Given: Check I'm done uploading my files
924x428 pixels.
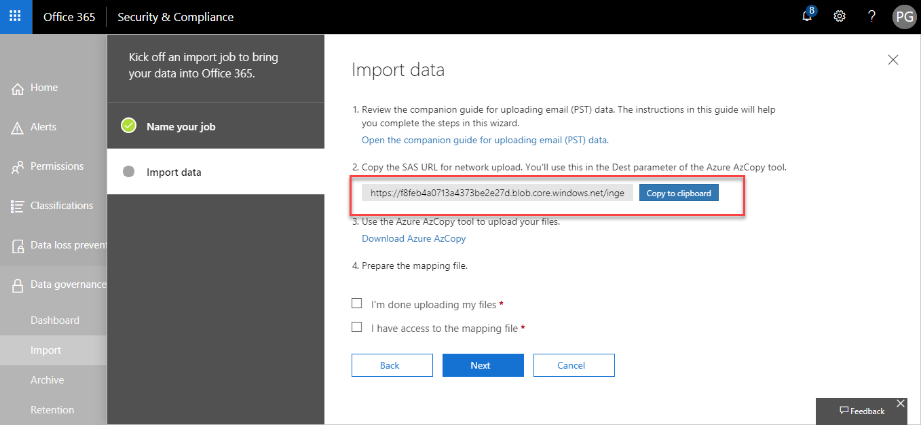Looking at the screenshot, I should [357, 304].
